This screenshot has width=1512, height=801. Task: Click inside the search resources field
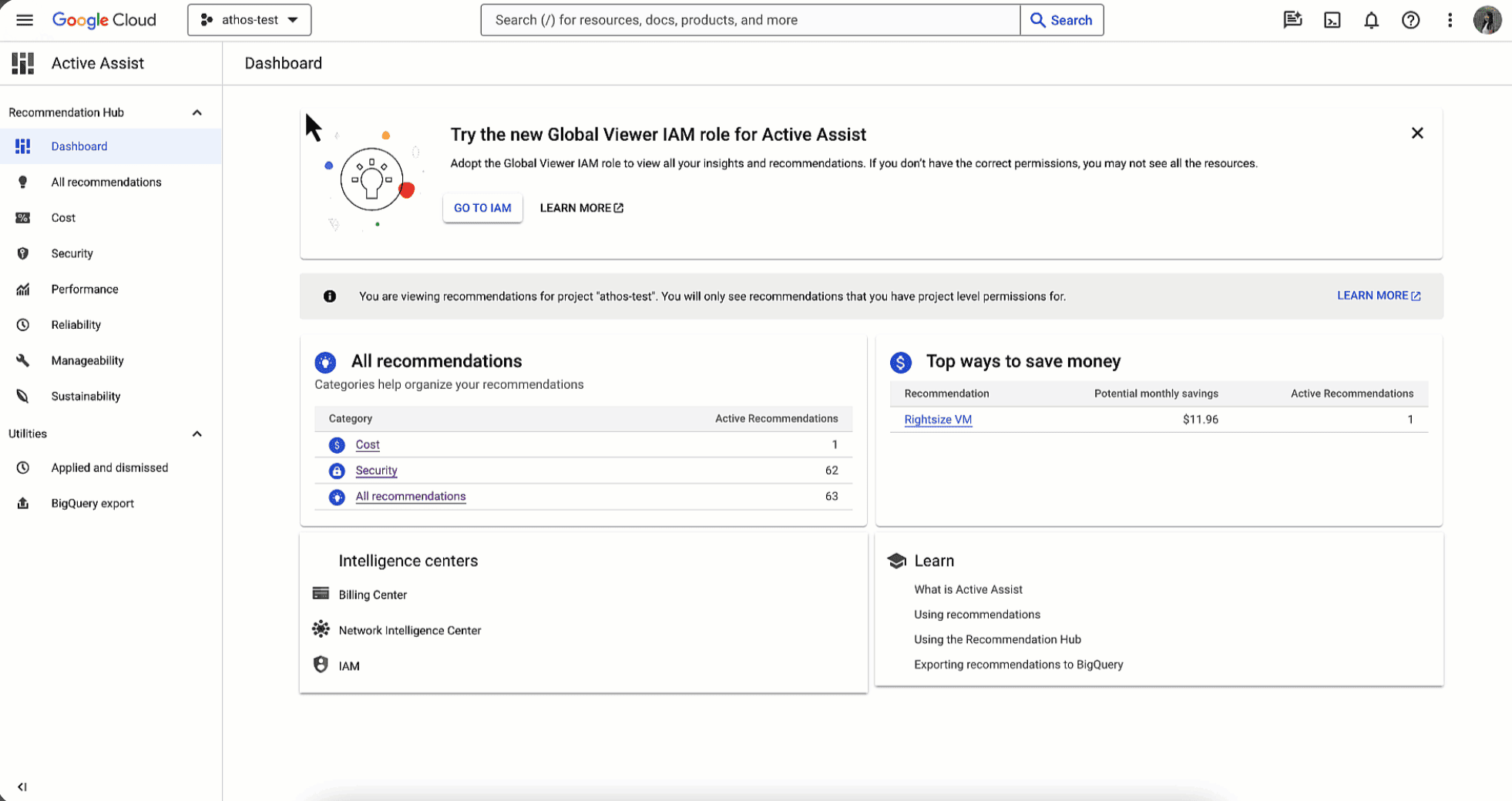tap(749, 20)
